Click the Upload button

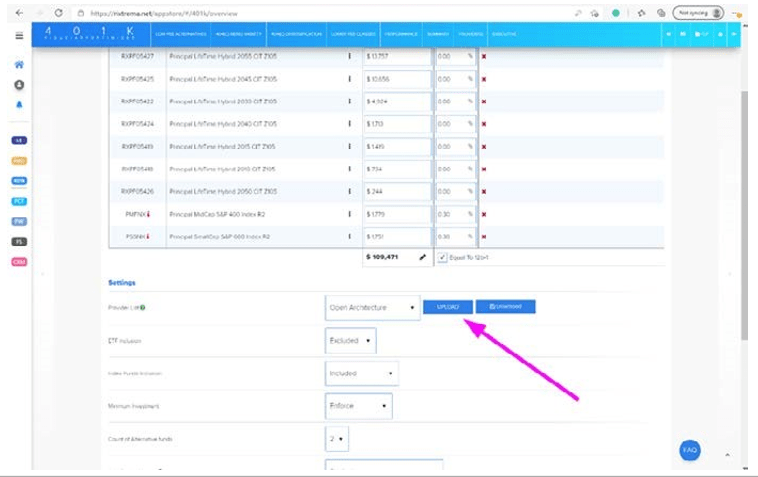coord(446,306)
